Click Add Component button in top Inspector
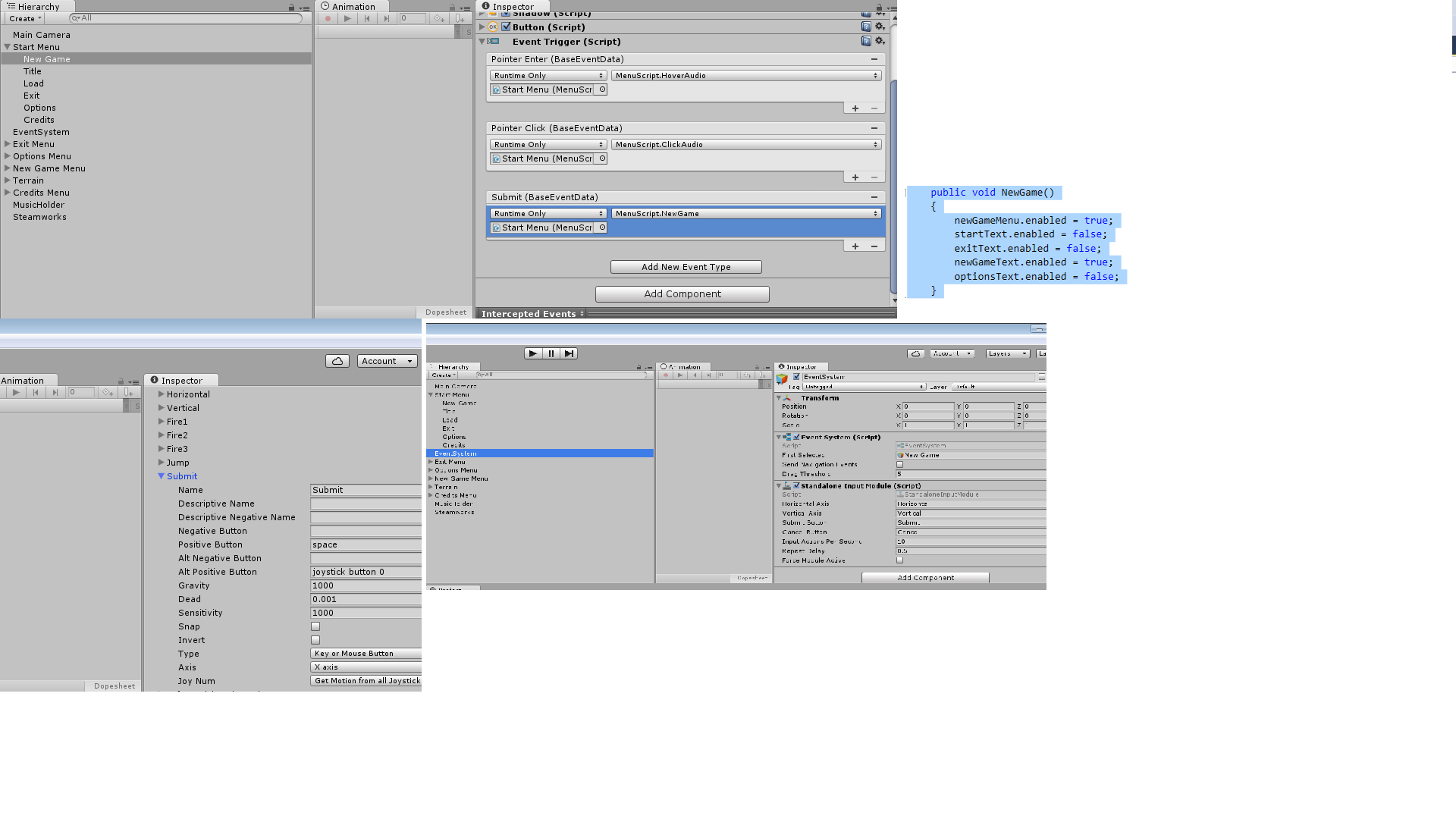The width and height of the screenshot is (1456, 819). click(x=682, y=294)
